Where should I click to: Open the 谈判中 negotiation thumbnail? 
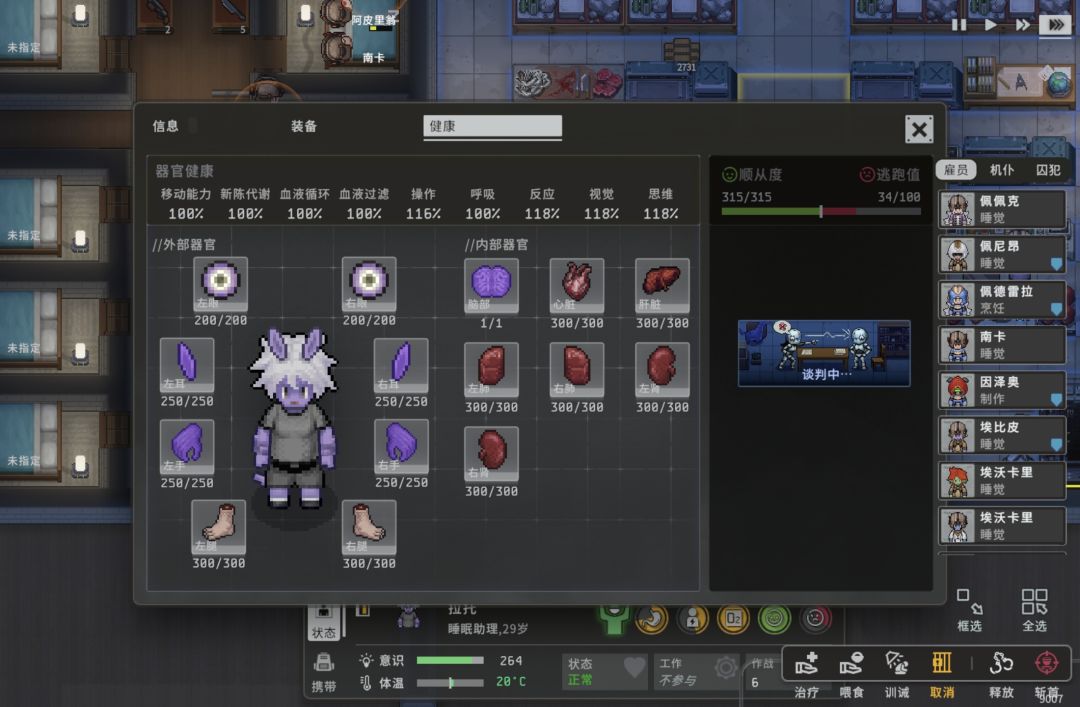coord(824,353)
